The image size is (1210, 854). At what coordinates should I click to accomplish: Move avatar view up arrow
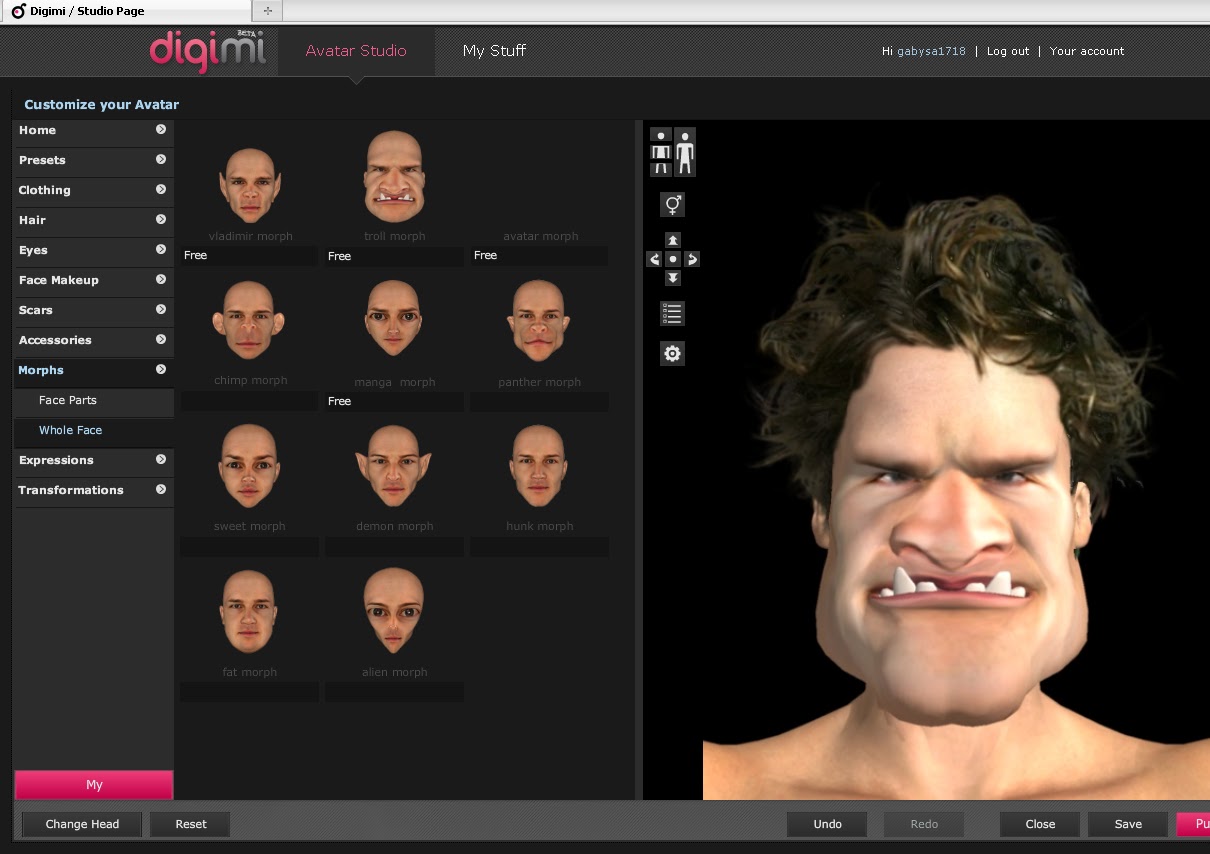[673, 240]
